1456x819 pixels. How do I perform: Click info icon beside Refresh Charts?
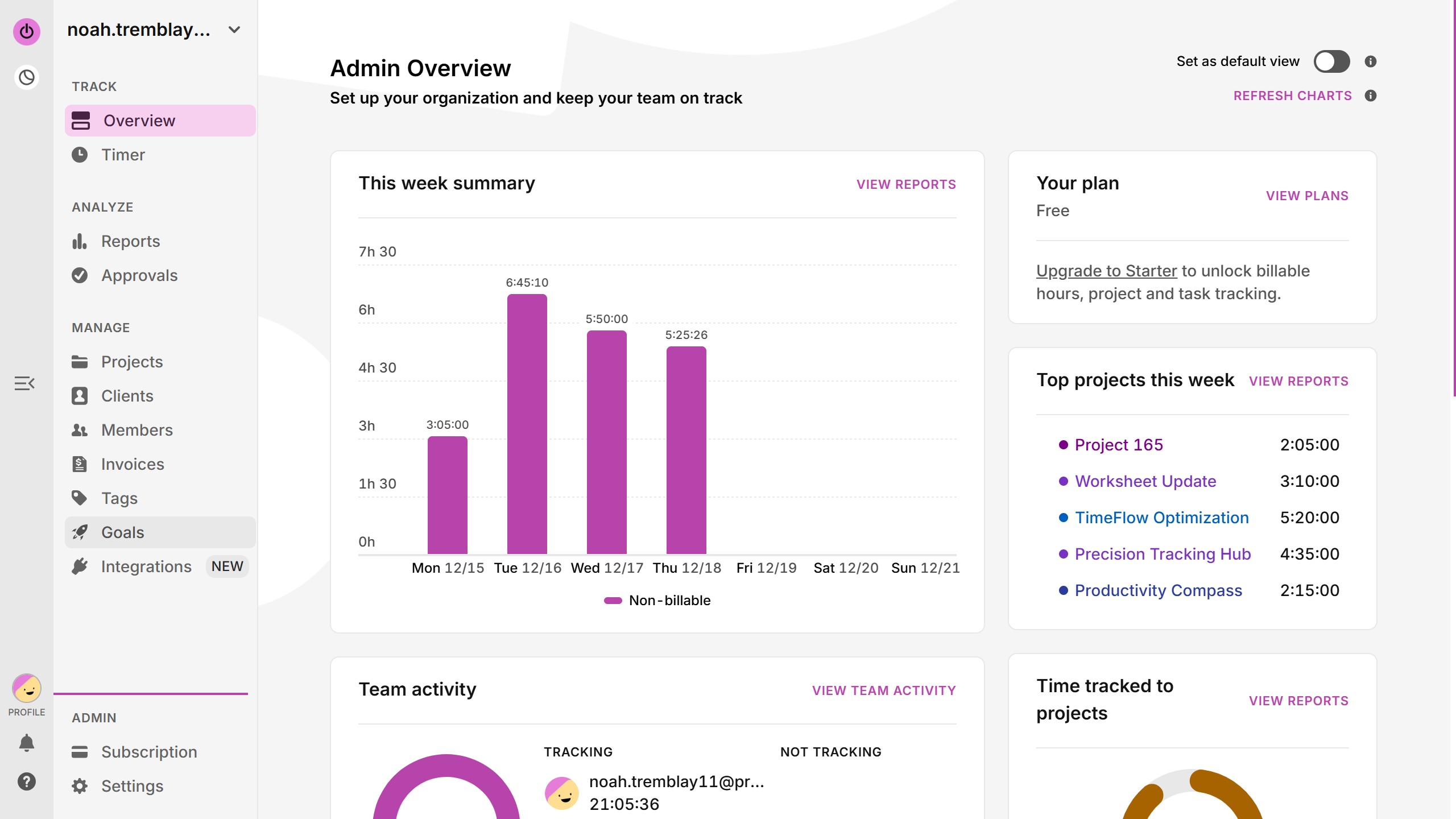tap(1371, 96)
